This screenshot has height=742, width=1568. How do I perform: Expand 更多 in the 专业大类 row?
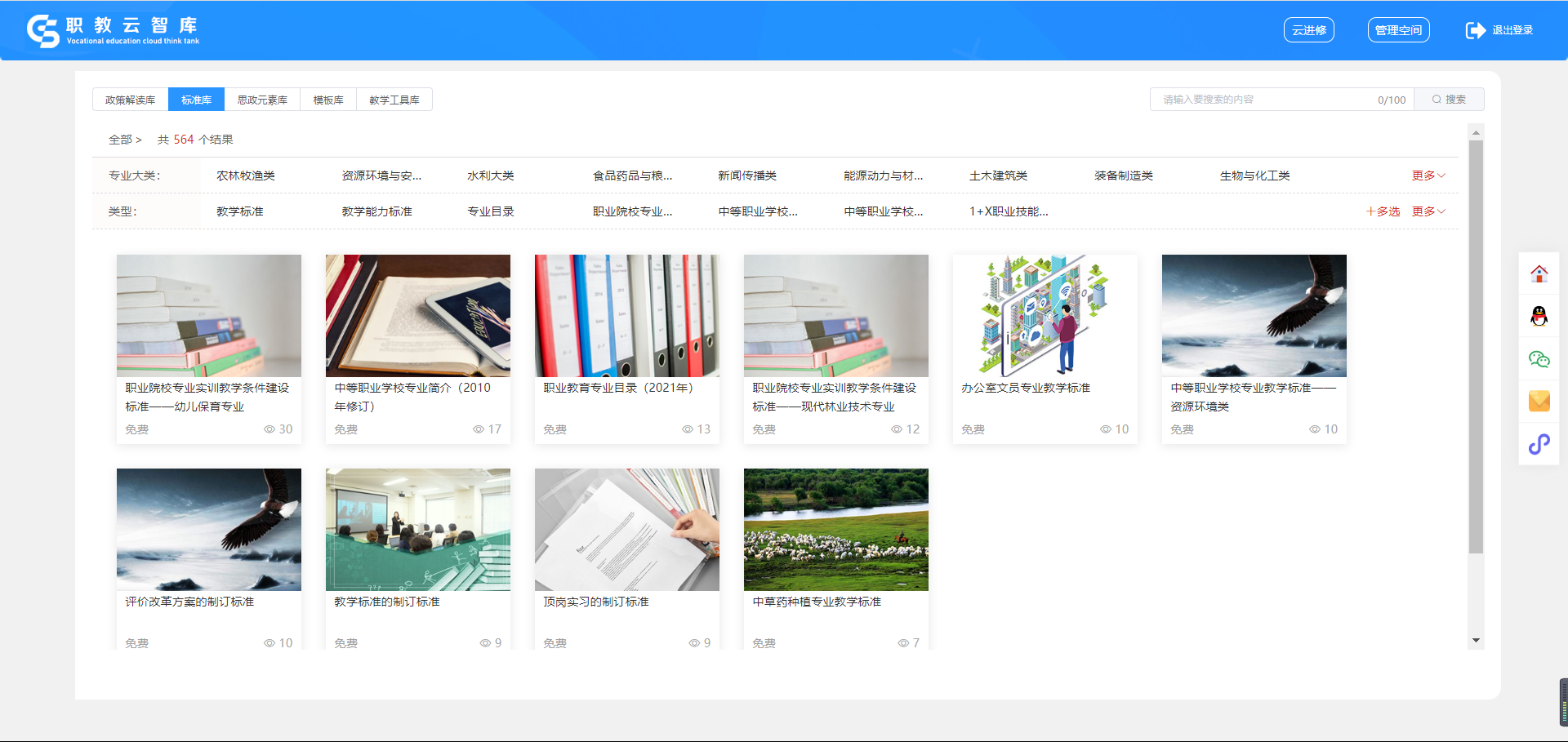coord(1428,176)
